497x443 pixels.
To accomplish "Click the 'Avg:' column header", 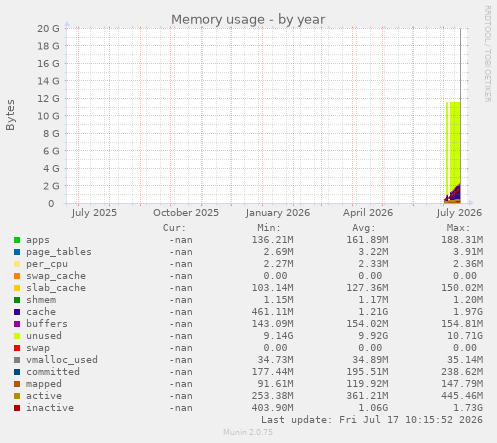I will tap(364, 228).
